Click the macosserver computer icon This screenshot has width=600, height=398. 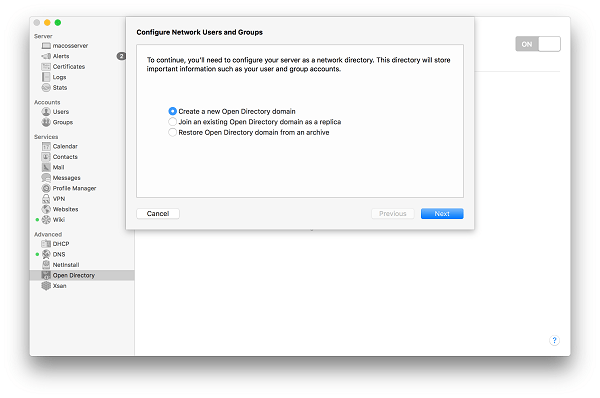tap(46, 46)
